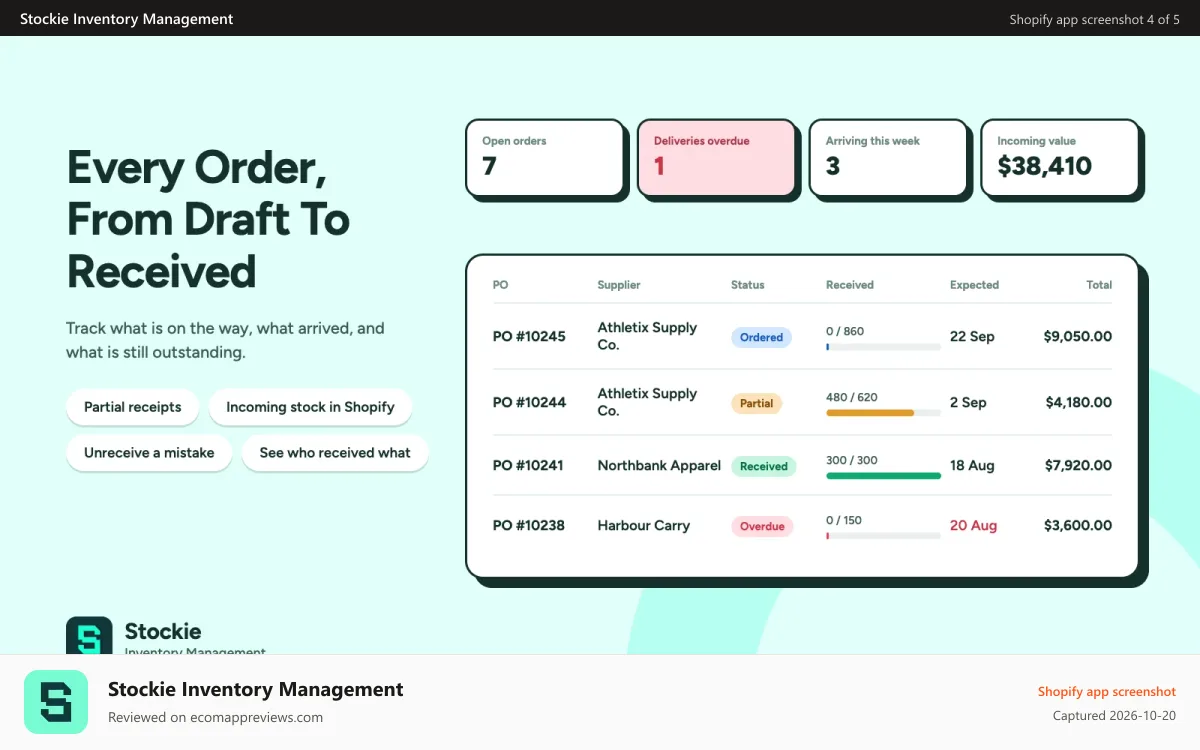
Task: Select the Partial receipts pill
Action: [x=133, y=407]
